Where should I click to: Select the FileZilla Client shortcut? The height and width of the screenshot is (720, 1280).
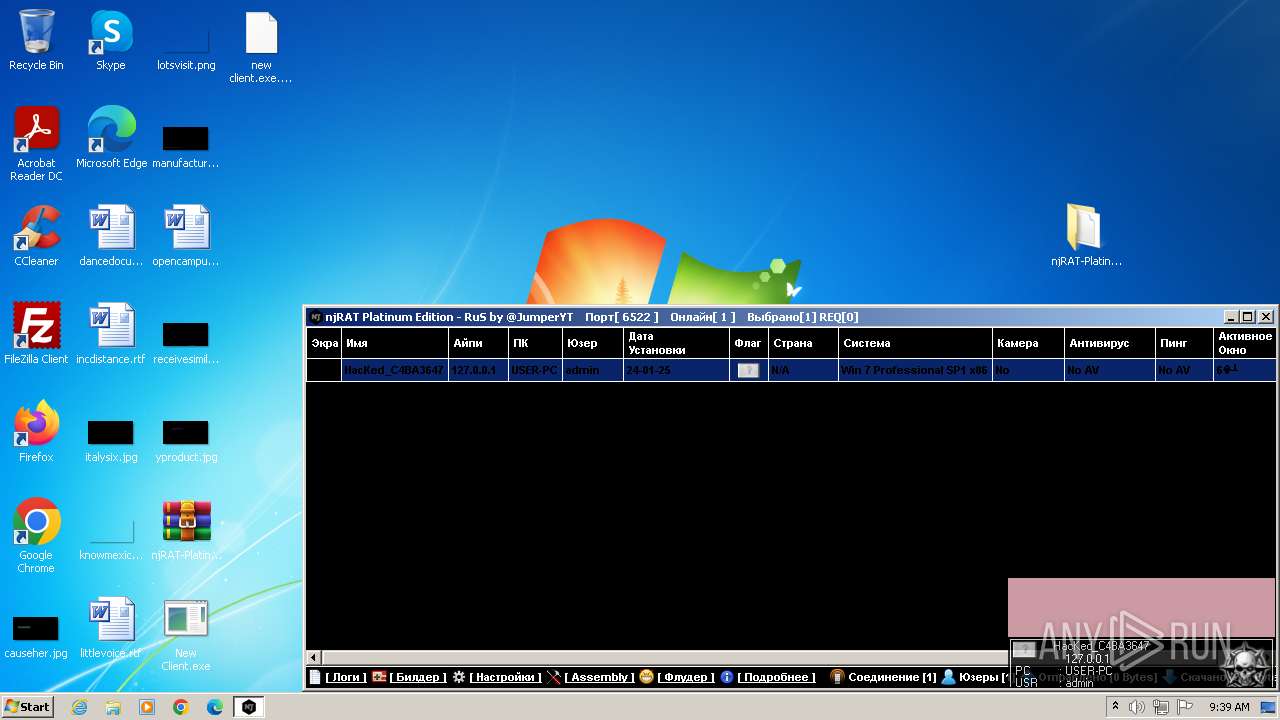[x=36, y=334]
